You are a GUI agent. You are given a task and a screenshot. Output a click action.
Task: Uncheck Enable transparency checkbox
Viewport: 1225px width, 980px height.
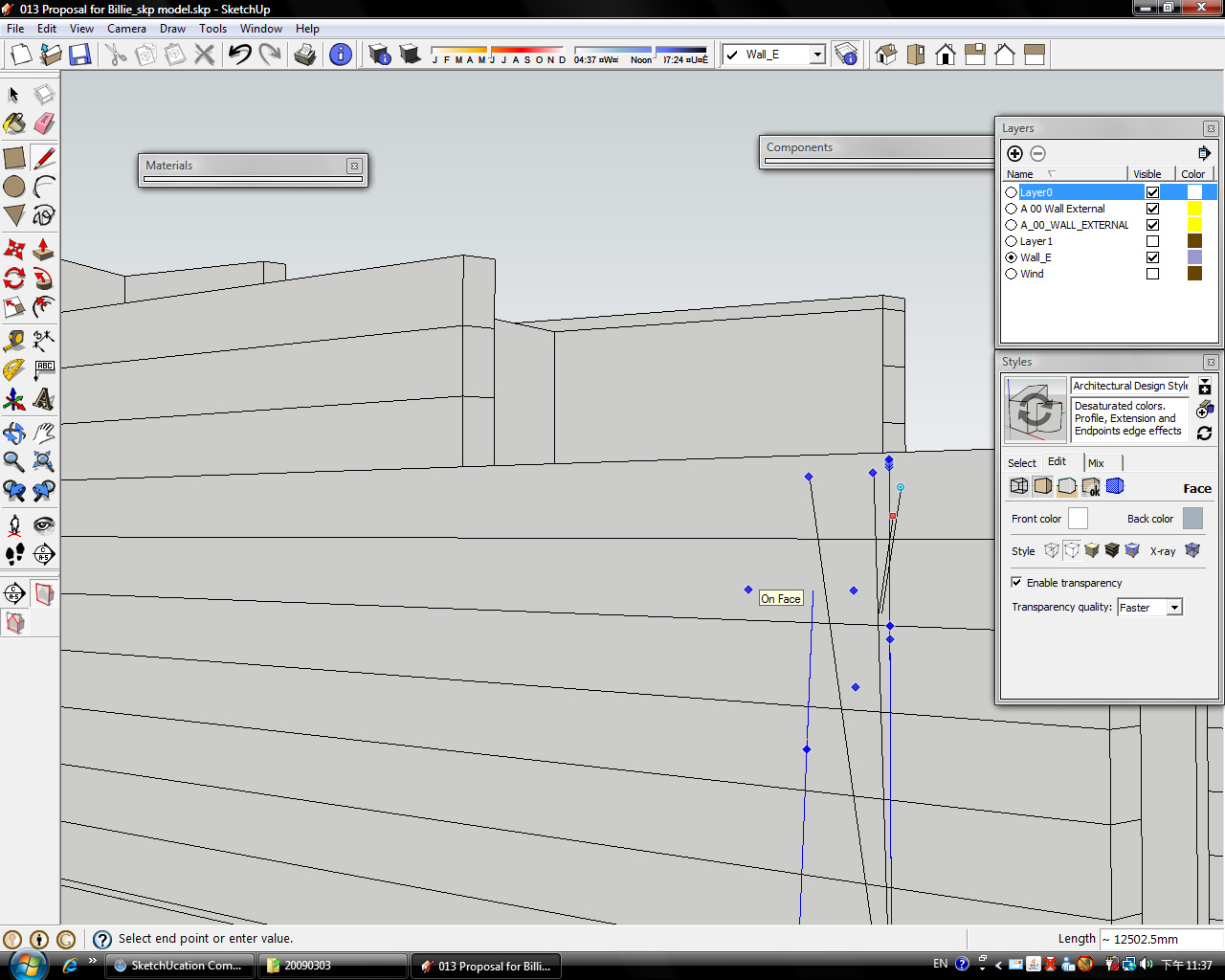(x=1016, y=582)
